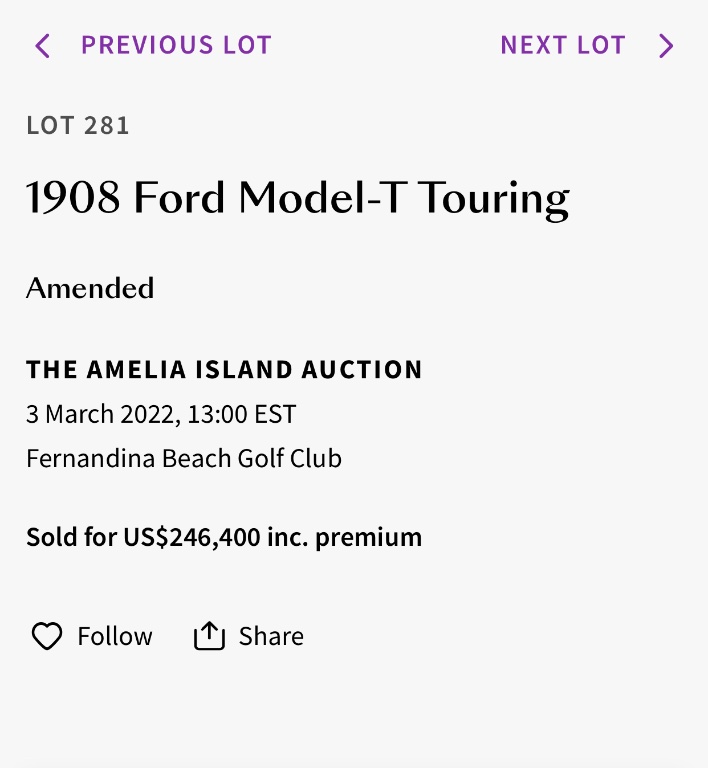Click Fernandina Beach Golf Club location
708x768 pixels.
coord(184,459)
